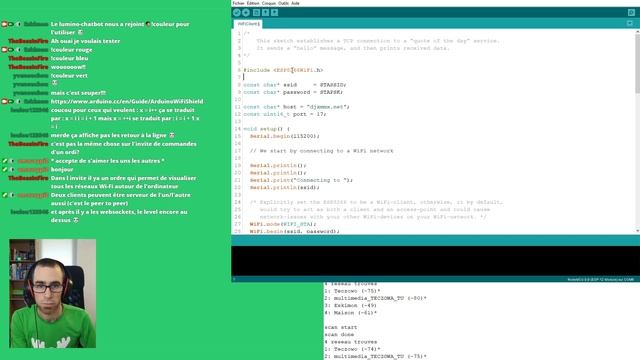640x360 pixels.
Task: Click the 'mais c'est seuper!!!' chat message
Action: coord(78,93)
